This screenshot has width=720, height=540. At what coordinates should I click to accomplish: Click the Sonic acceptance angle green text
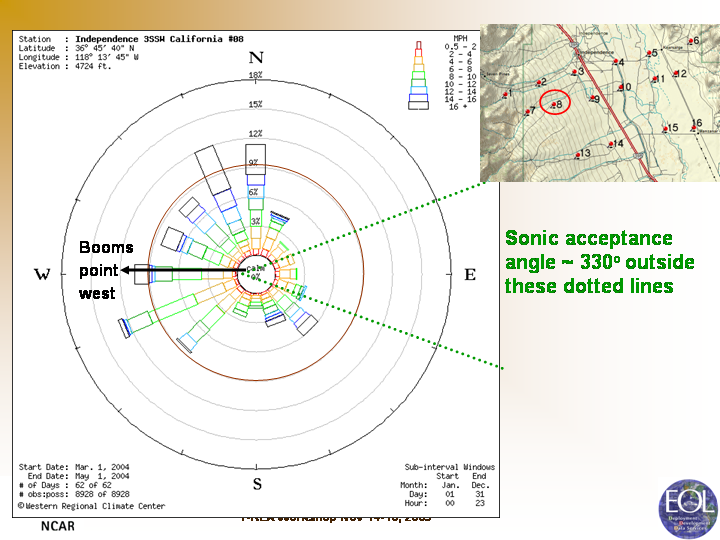[x=589, y=261]
